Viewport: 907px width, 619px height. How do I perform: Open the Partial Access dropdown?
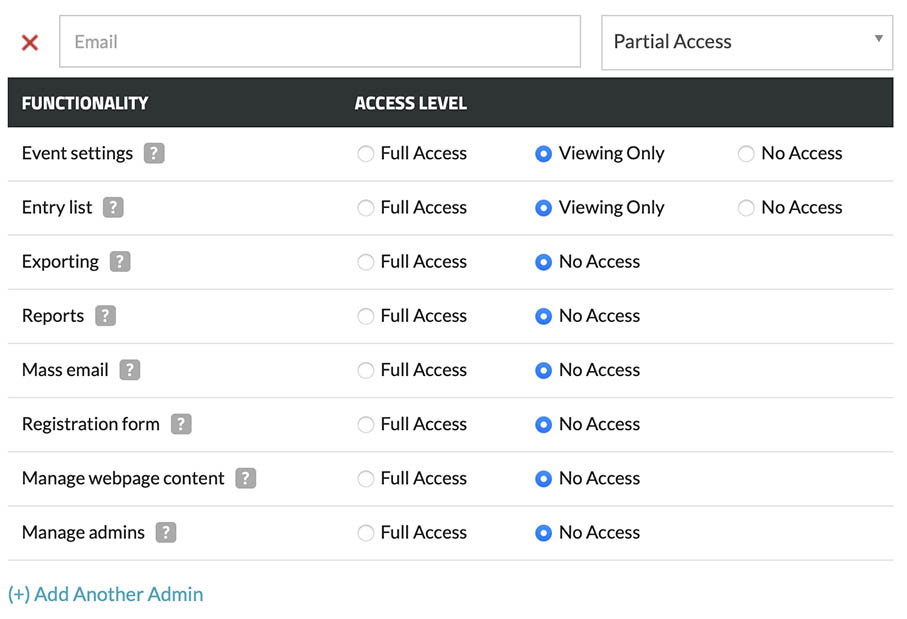746,42
